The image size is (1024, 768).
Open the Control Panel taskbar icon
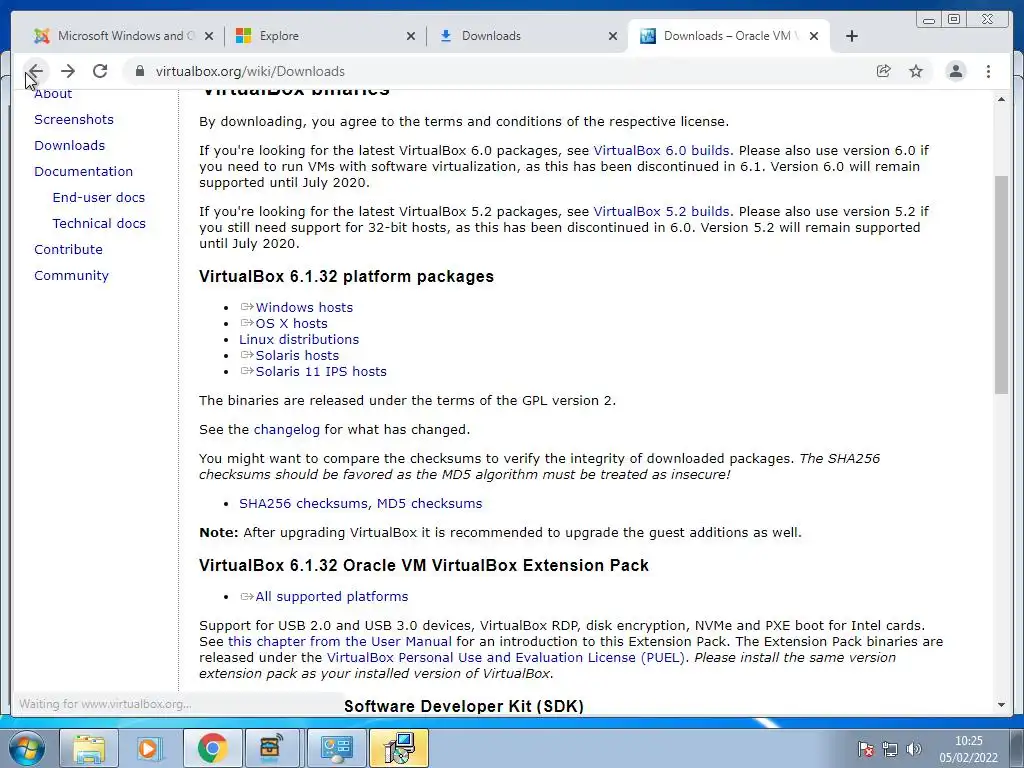pyautogui.click(x=336, y=748)
